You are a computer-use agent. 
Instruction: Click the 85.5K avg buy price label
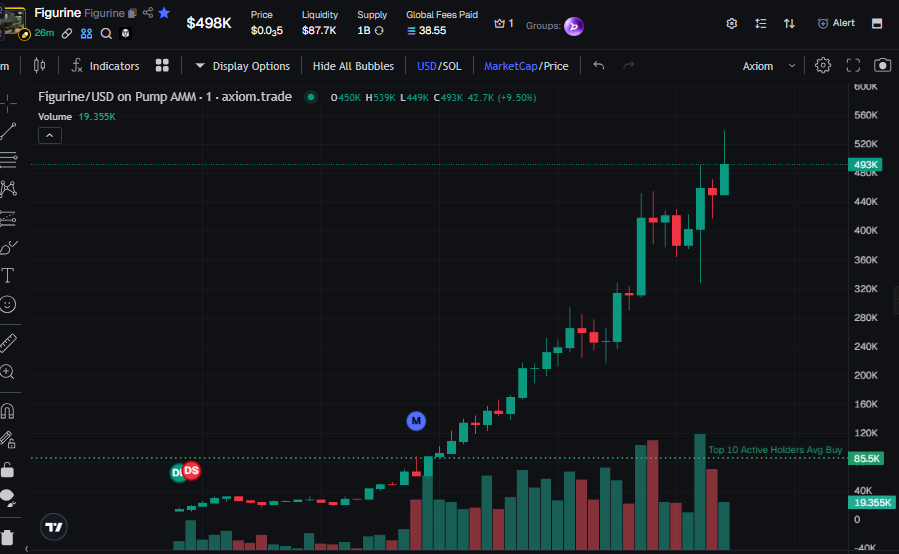click(x=866, y=458)
